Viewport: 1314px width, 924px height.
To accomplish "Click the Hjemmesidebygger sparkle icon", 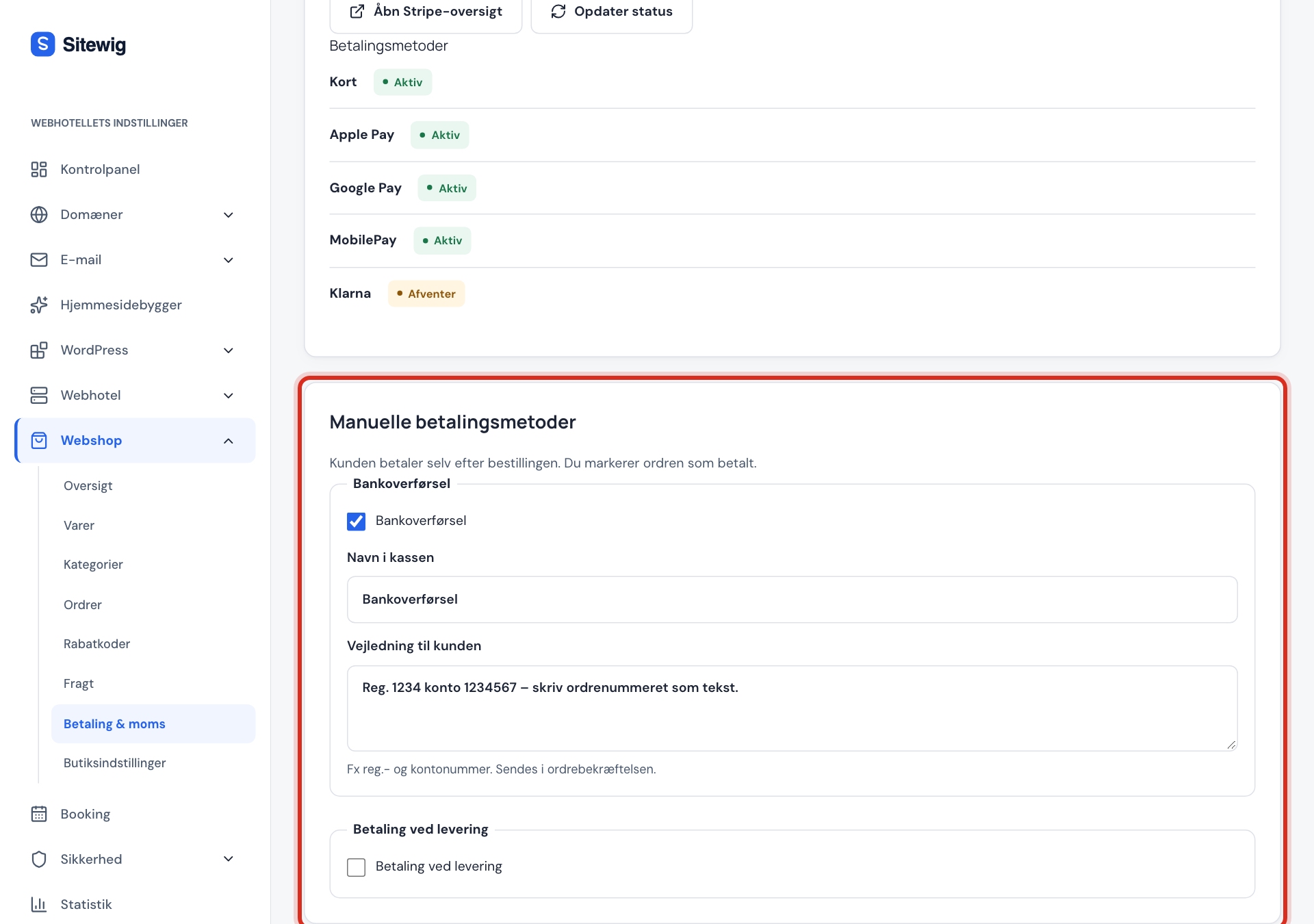I will 39,305.
